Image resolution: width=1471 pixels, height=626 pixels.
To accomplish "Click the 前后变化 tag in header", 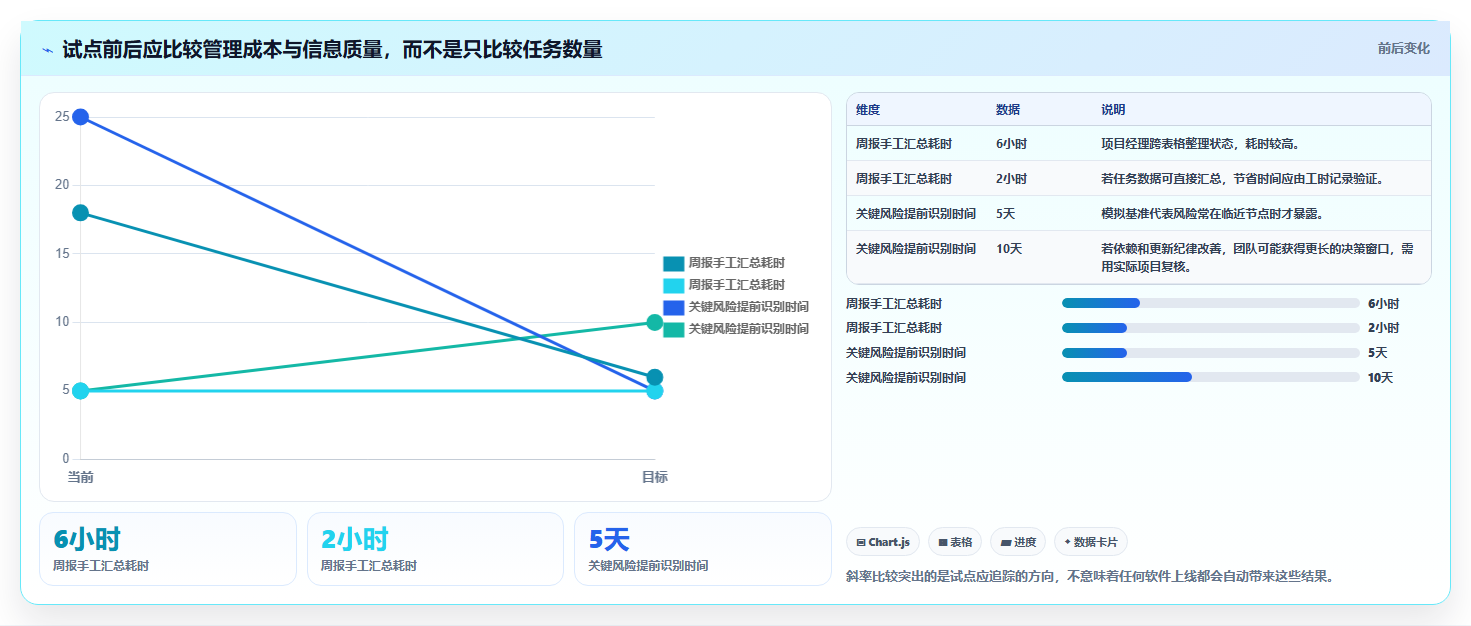I will coord(1403,48).
